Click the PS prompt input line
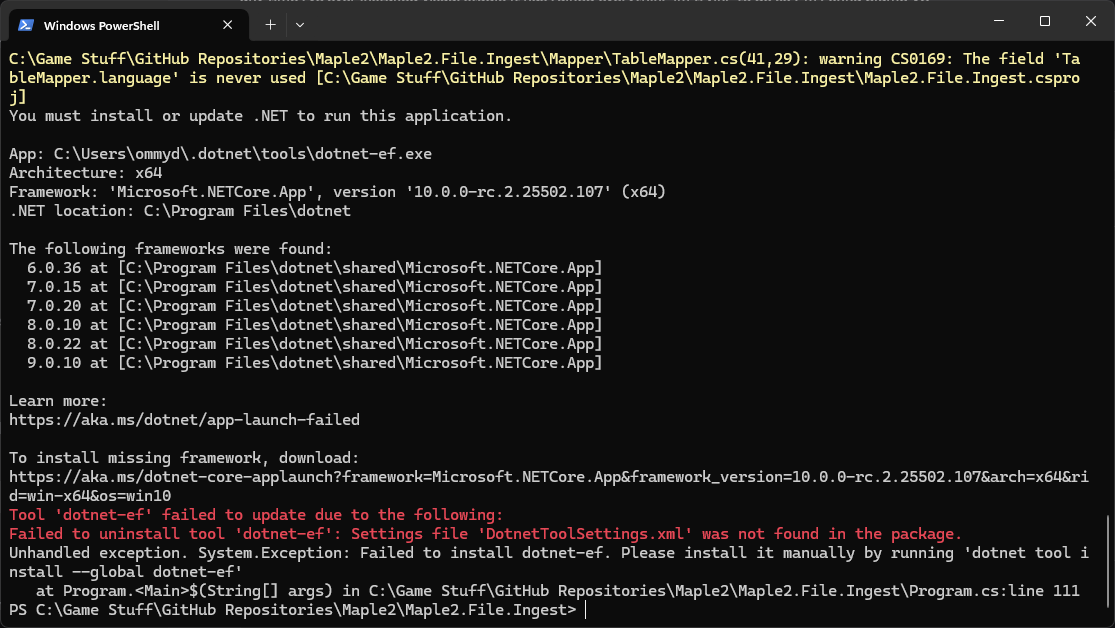 (297, 610)
